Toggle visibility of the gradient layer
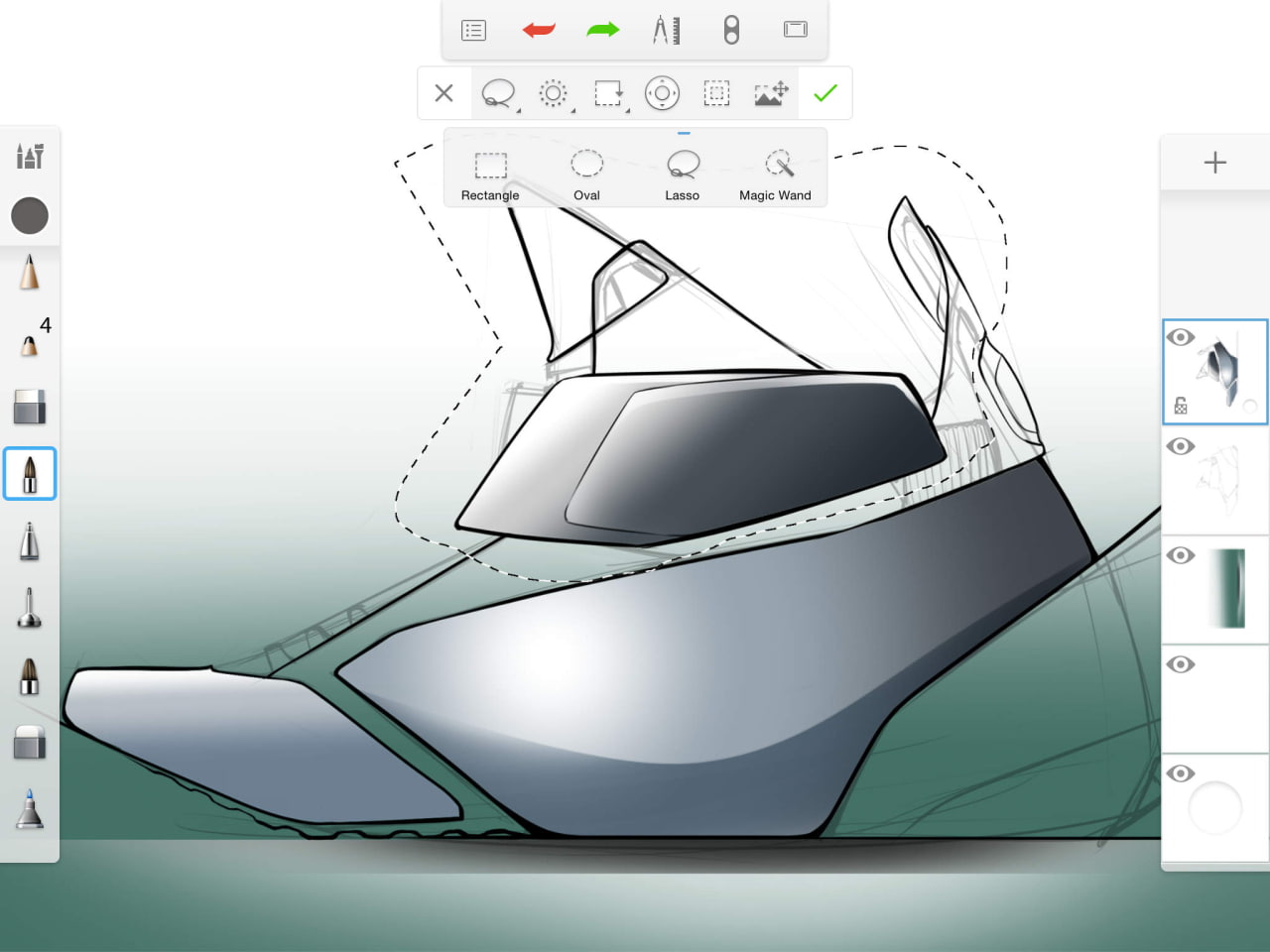The image size is (1270, 952). (x=1181, y=556)
